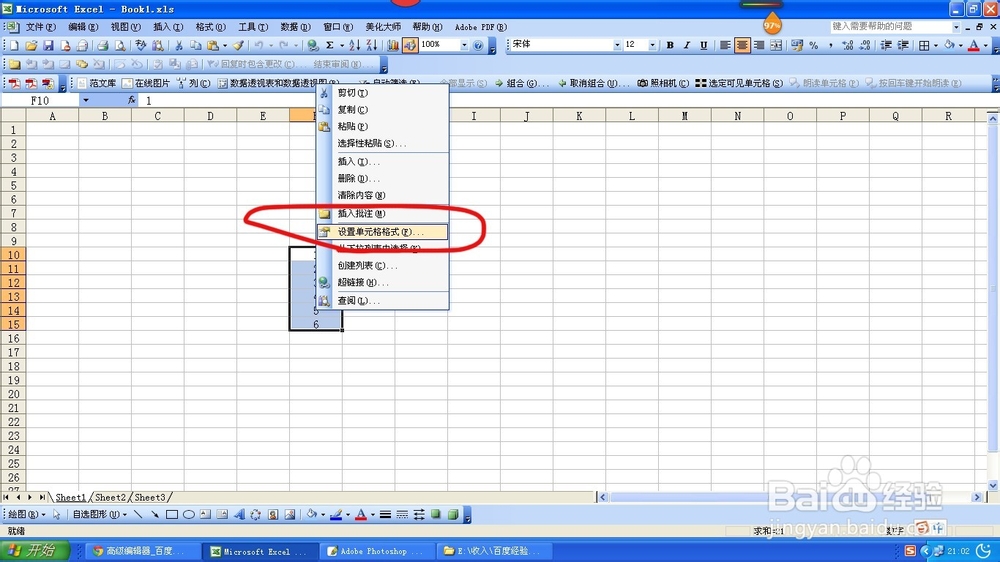Image resolution: width=1000 pixels, height=562 pixels.
Task: Click the AutoSum sigma icon
Action: (330, 45)
